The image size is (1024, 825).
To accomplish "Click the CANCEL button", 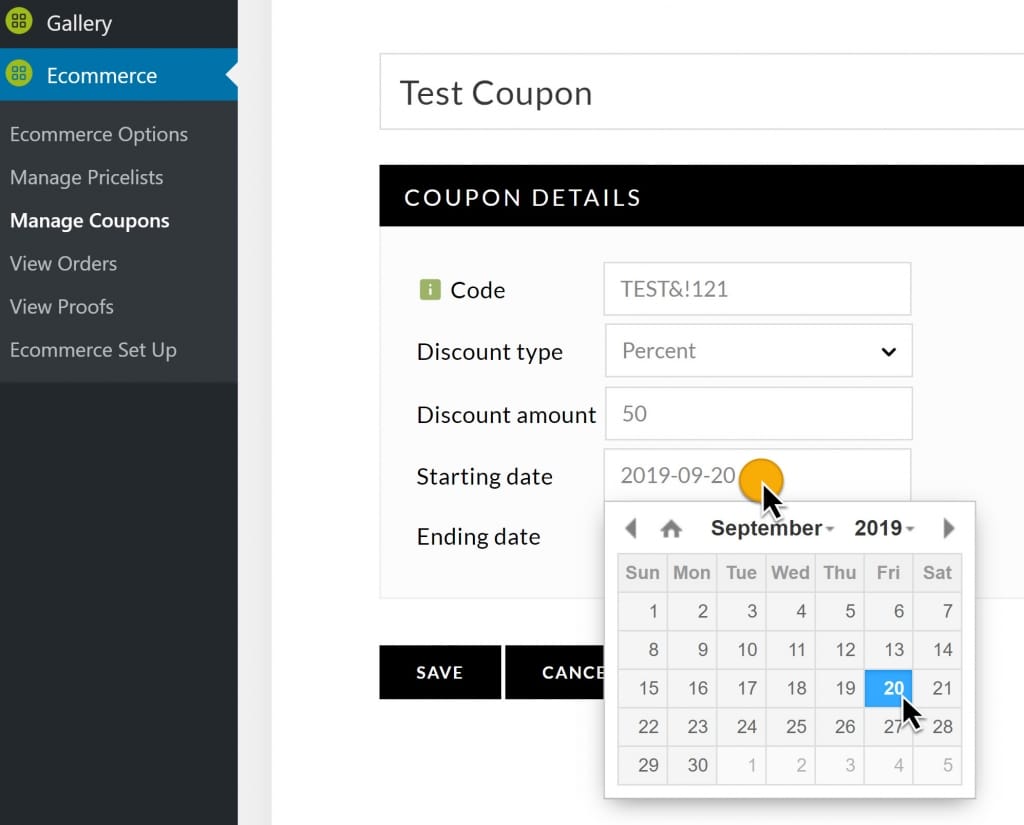I will [570, 673].
